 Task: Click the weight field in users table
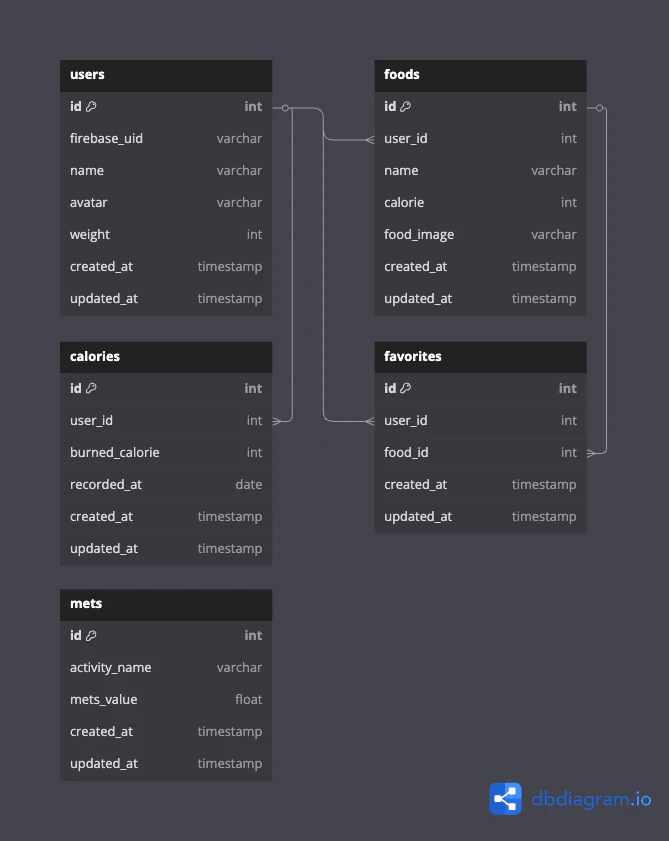(166, 235)
